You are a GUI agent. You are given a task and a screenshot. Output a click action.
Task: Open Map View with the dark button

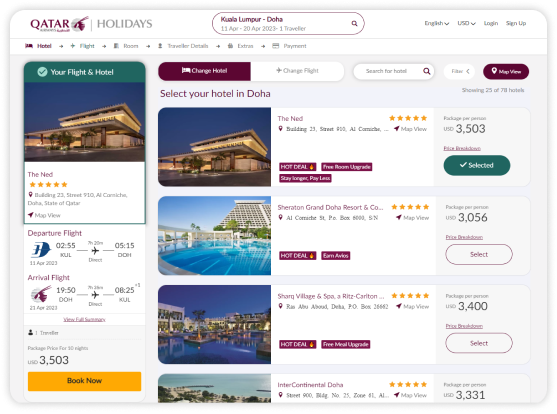[x=506, y=71]
